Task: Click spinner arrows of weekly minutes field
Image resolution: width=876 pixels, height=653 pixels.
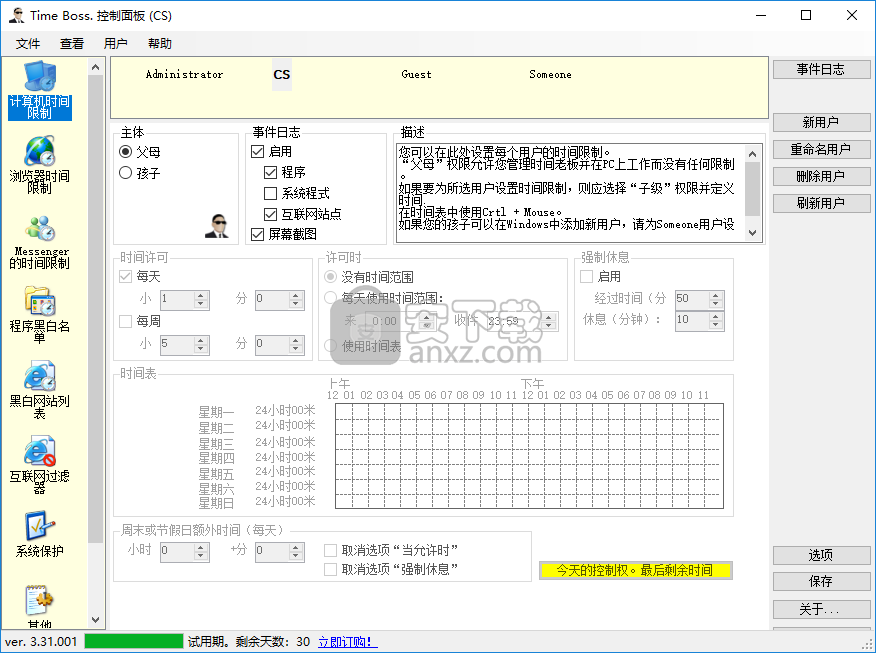Action: coord(296,345)
